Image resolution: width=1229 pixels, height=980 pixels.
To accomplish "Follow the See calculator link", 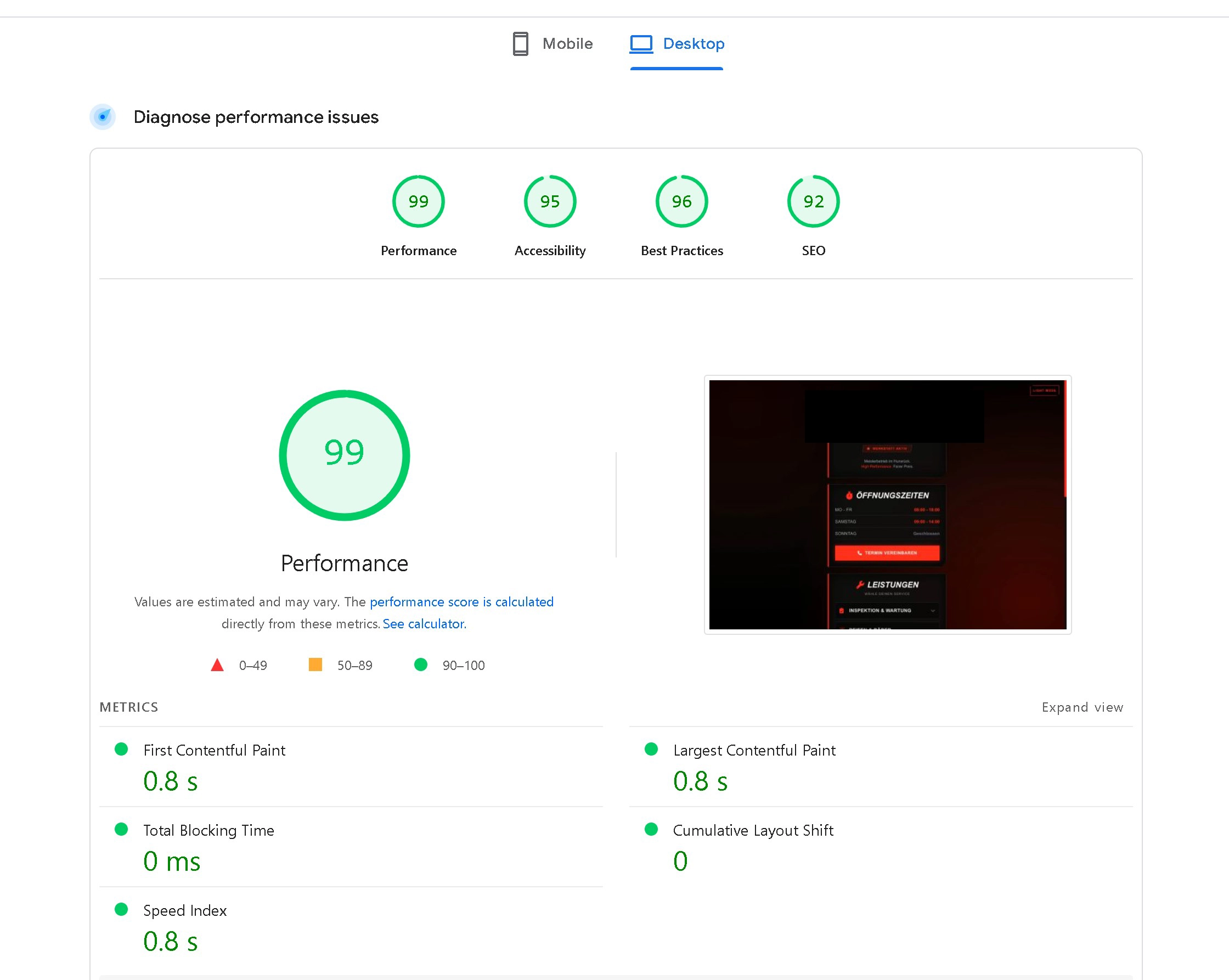I will coord(424,624).
